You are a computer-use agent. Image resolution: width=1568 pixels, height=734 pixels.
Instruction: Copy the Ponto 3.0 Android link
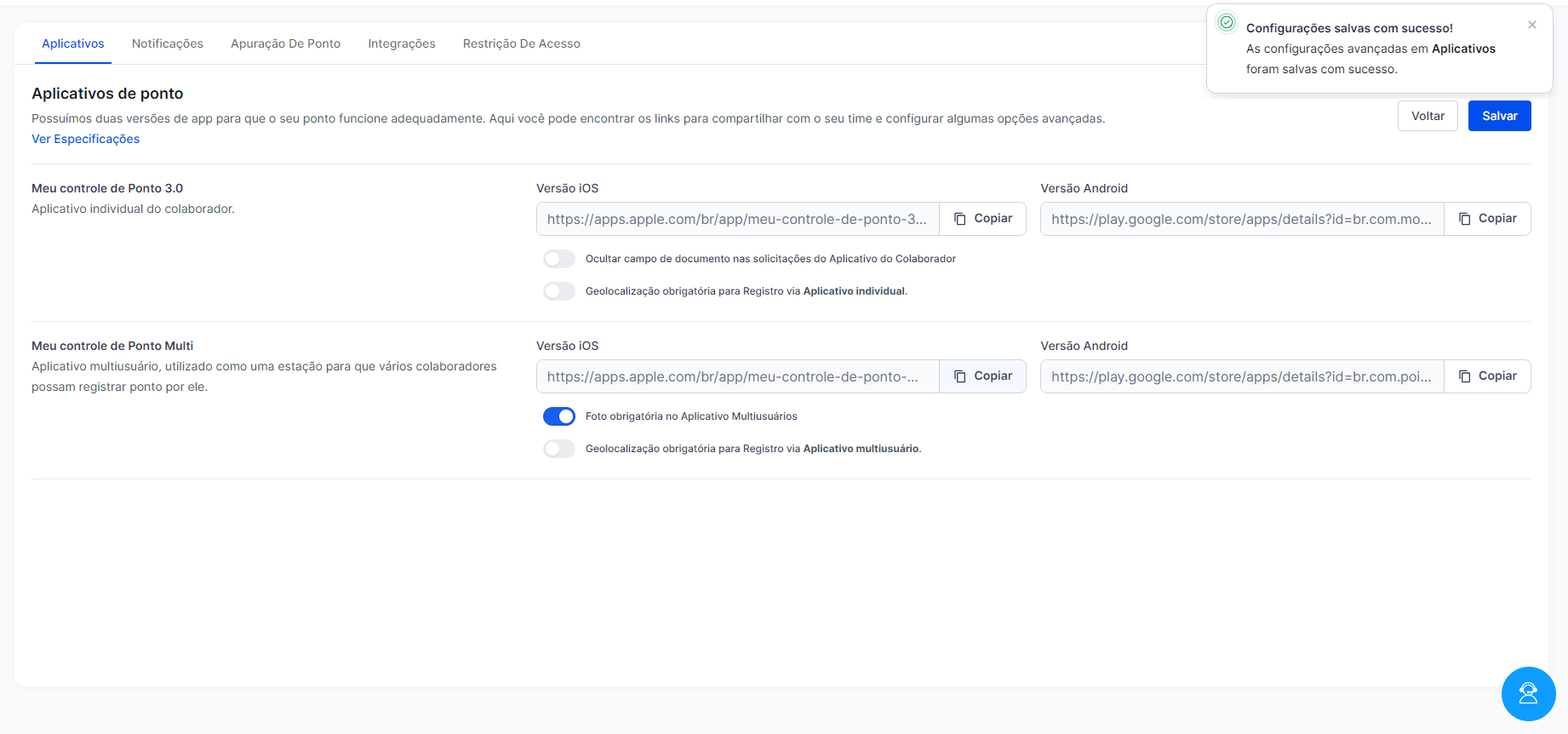click(1487, 219)
